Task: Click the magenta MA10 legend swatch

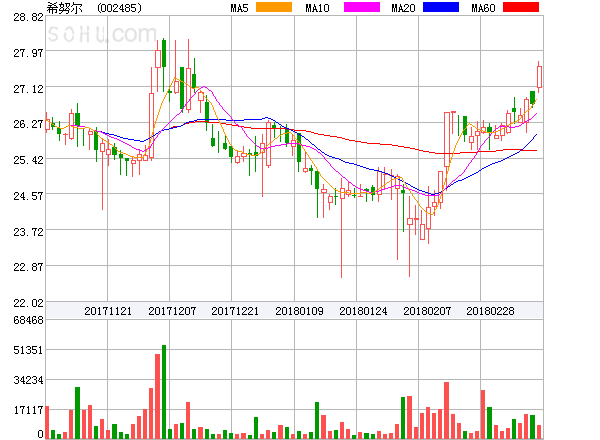Action: coord(362,7)
